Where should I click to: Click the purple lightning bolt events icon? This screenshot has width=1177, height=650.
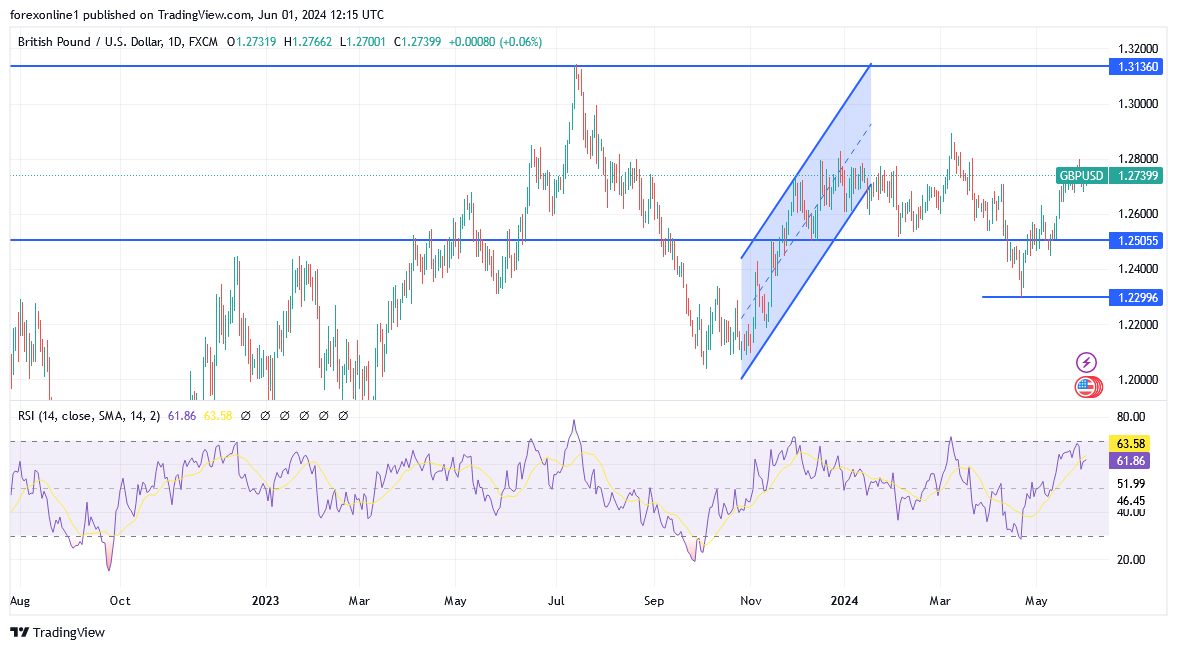(x=1086, y=363)
